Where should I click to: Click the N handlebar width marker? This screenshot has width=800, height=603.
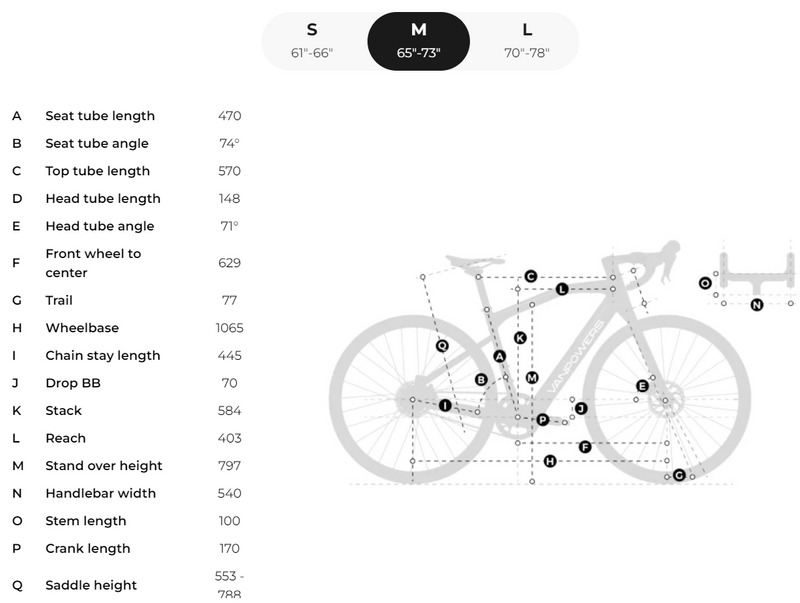click(x=757, y=305)
